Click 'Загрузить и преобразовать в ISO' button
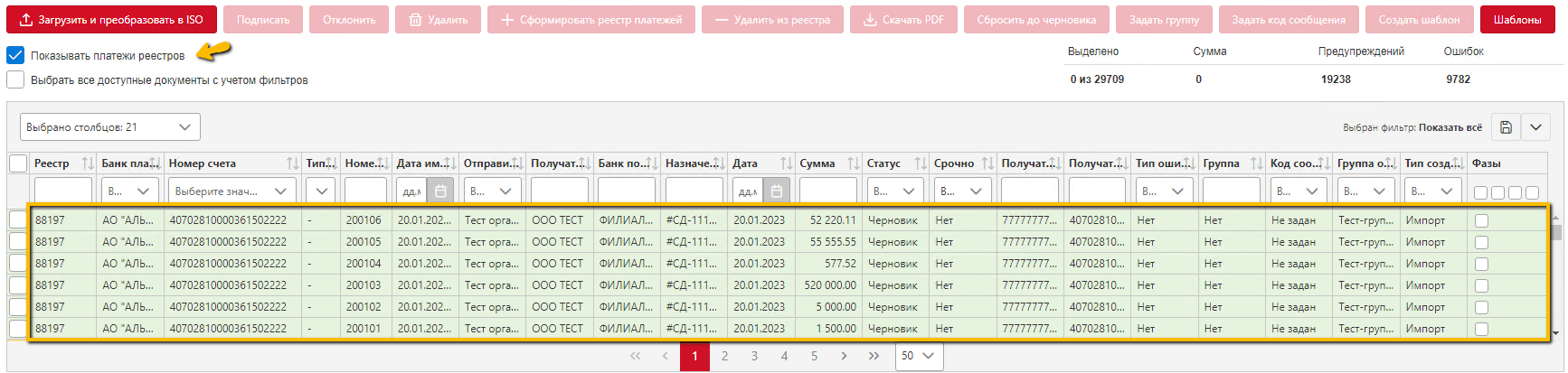The height and width of the screenshot is (373, 1568). [x=112, y=19]
